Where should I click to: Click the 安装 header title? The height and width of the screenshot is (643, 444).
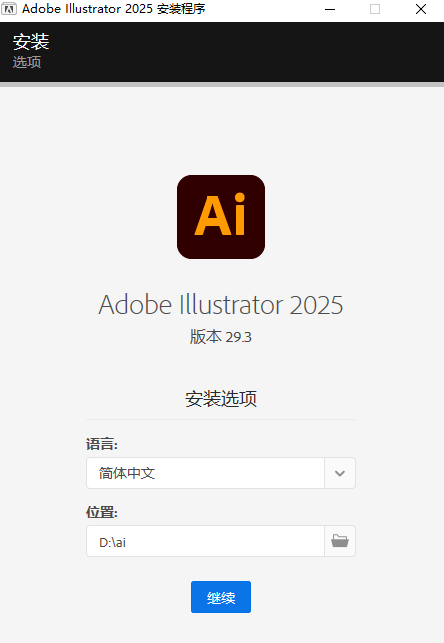click(31, 42)
